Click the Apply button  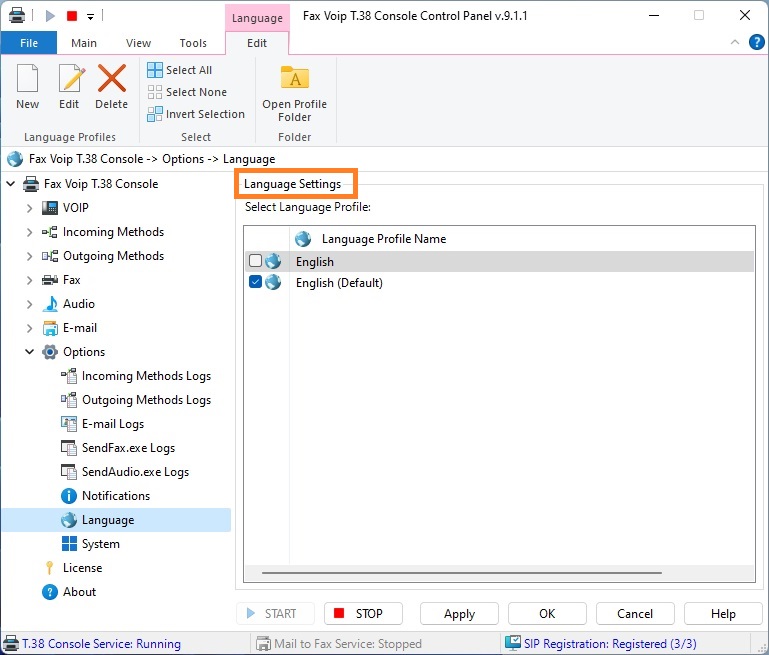tap(459, 613)
